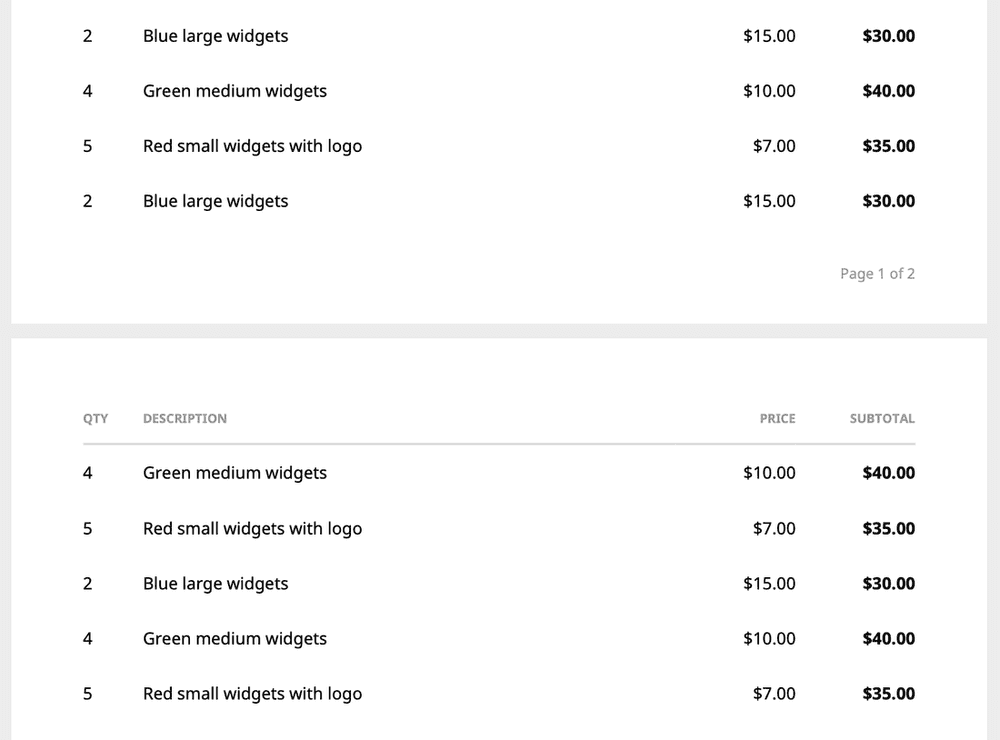Click quantity 5 on page one
Screen dimensions: 1000x740
87,146
